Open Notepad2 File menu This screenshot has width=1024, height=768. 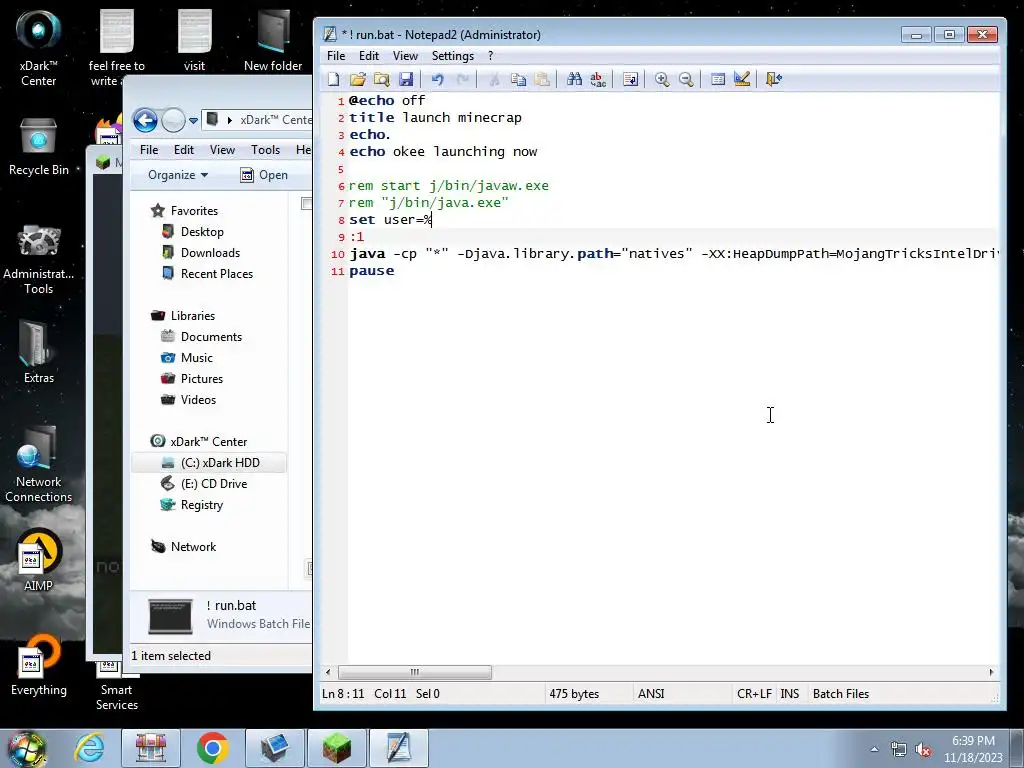coord(336,56)
